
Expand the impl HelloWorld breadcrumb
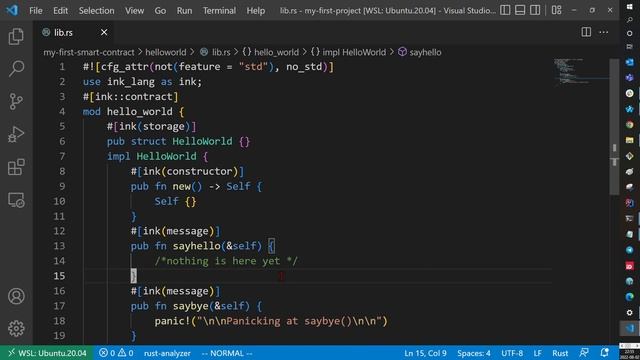click(x=348, y=52)
